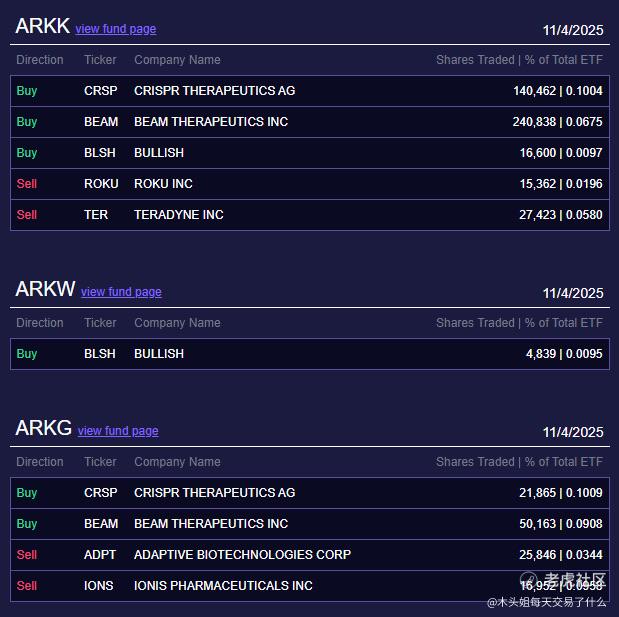619x617 pixels.
Task: Click Company Name column header in ARKG
Action: tap(177, 462)
